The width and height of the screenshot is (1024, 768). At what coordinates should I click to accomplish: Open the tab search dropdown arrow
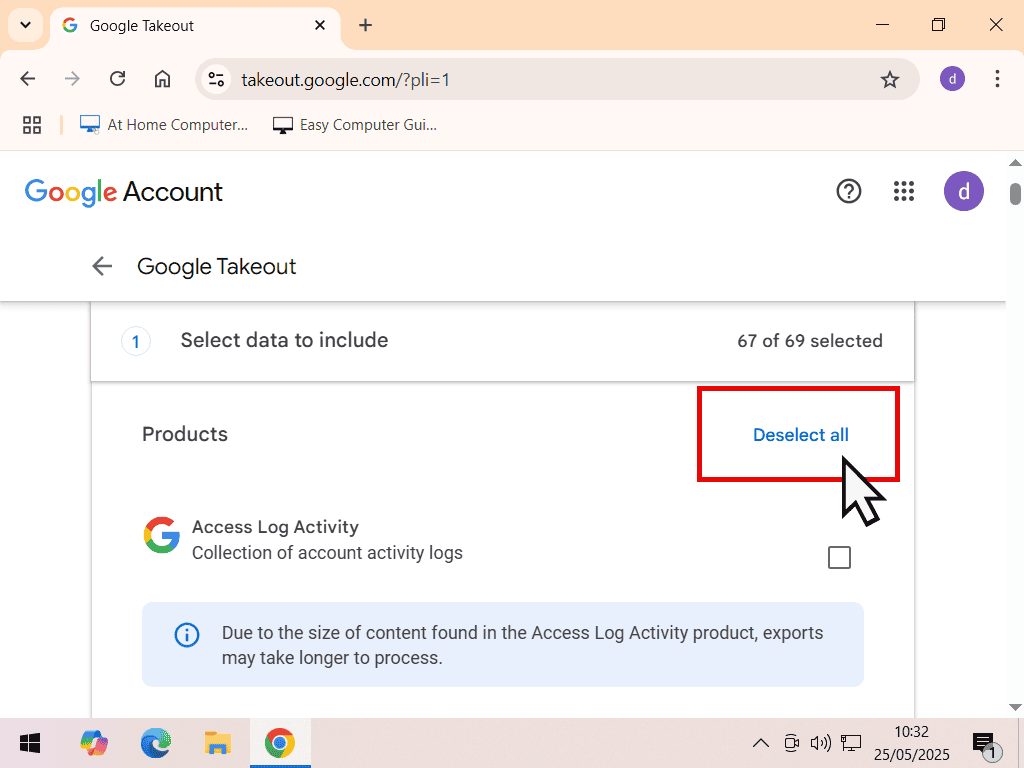[25, 25]
